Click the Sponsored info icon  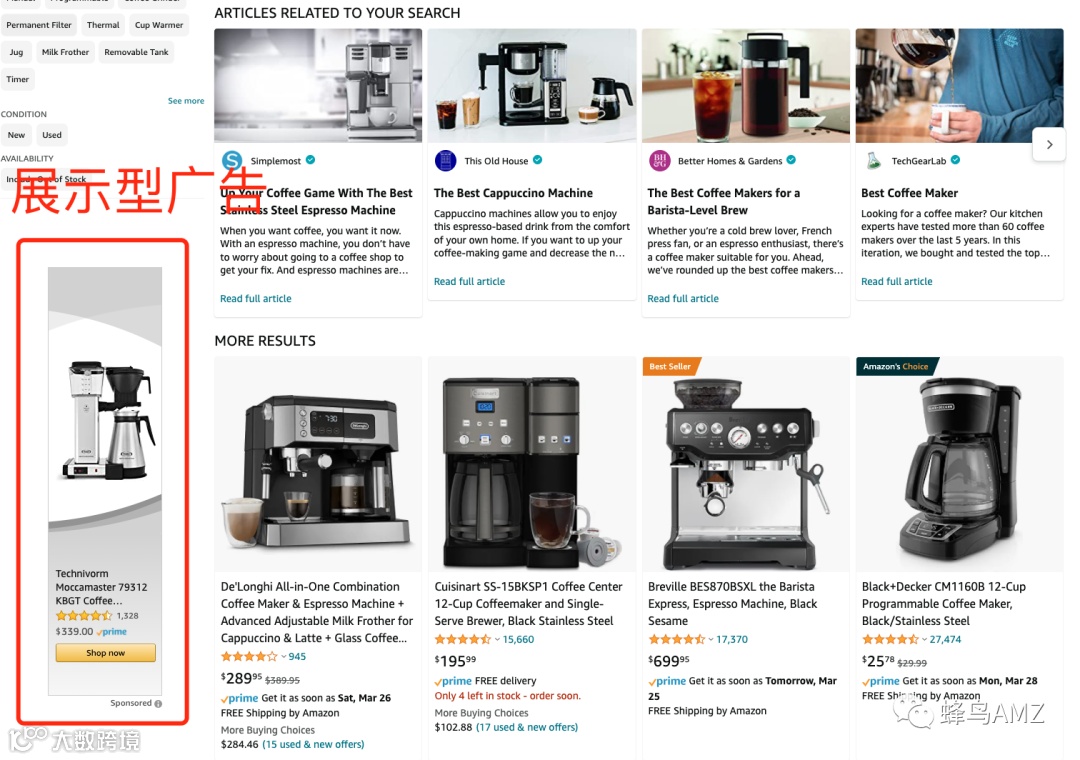158,703
